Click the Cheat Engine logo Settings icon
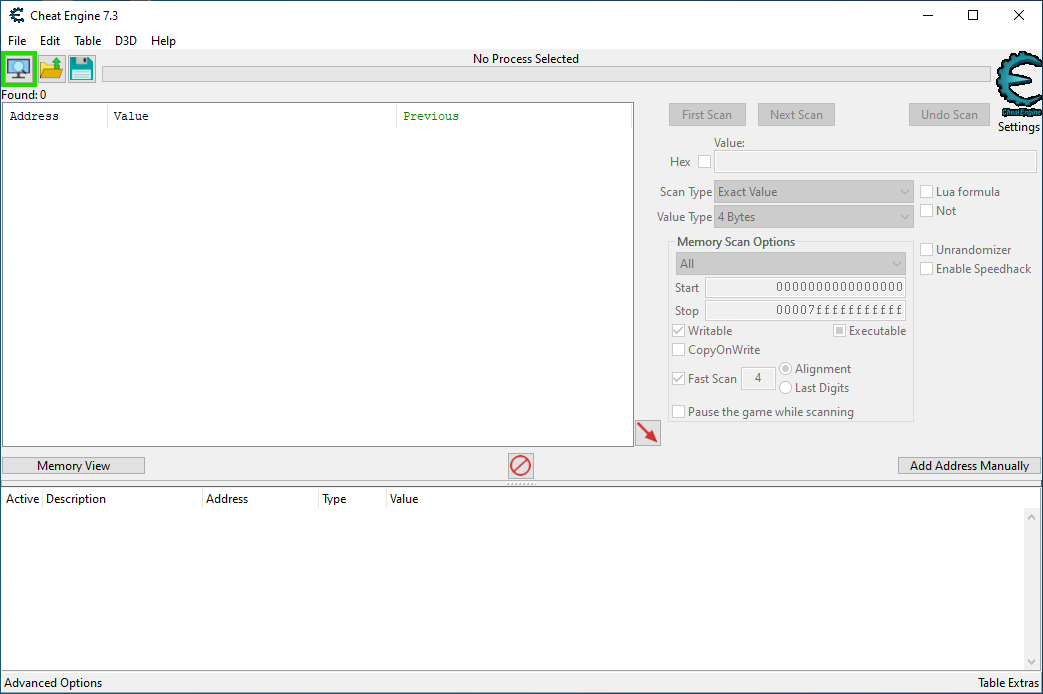Screen dimensions: 1043x694 coord(1018,84)
